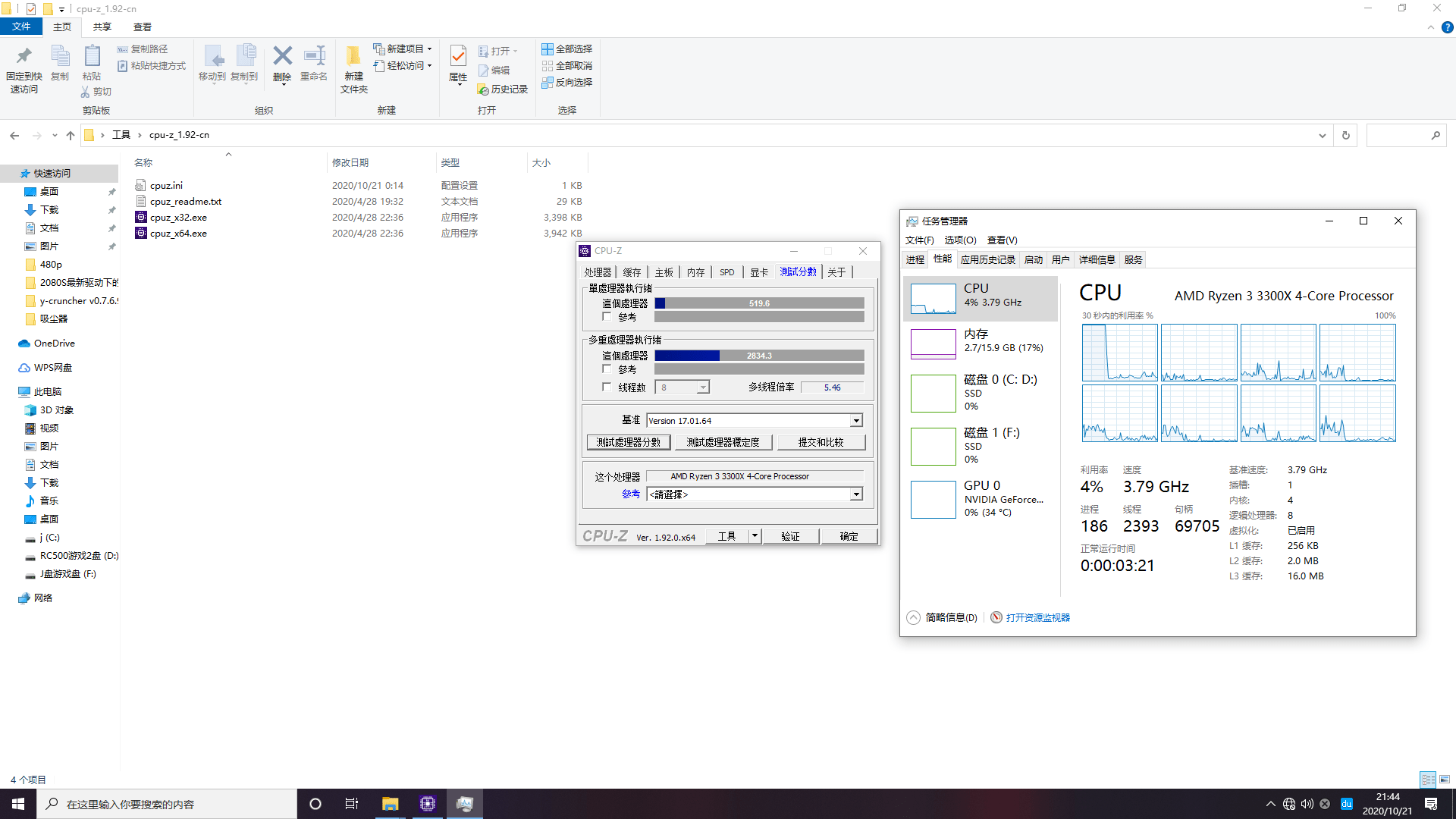Switch to CPU-Z SPD tab
Screen dimensions: 1456x819
726,272
